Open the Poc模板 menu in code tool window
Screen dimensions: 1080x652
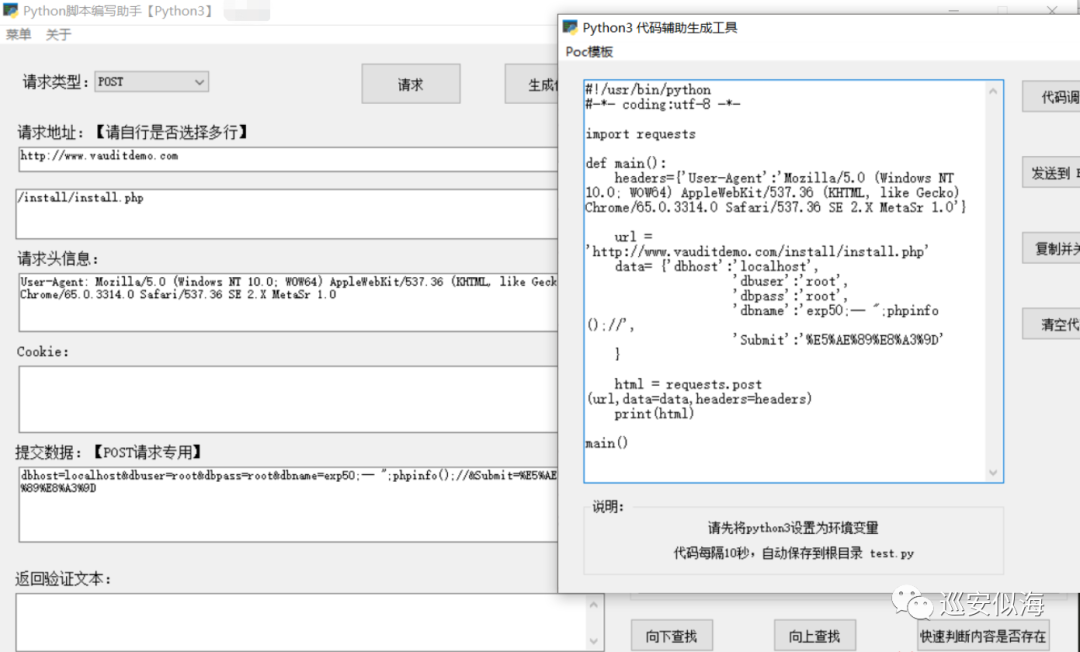tap(589, 52)
